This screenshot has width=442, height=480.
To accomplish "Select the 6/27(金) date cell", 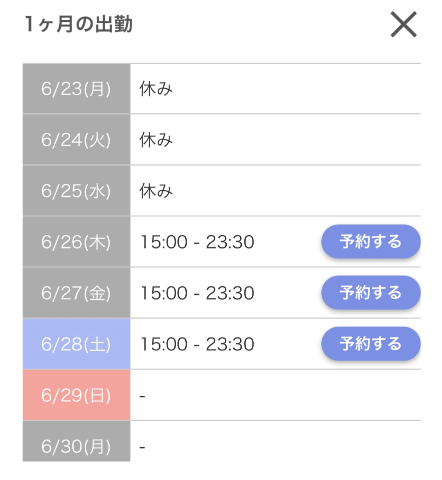I will click(76, 293).
